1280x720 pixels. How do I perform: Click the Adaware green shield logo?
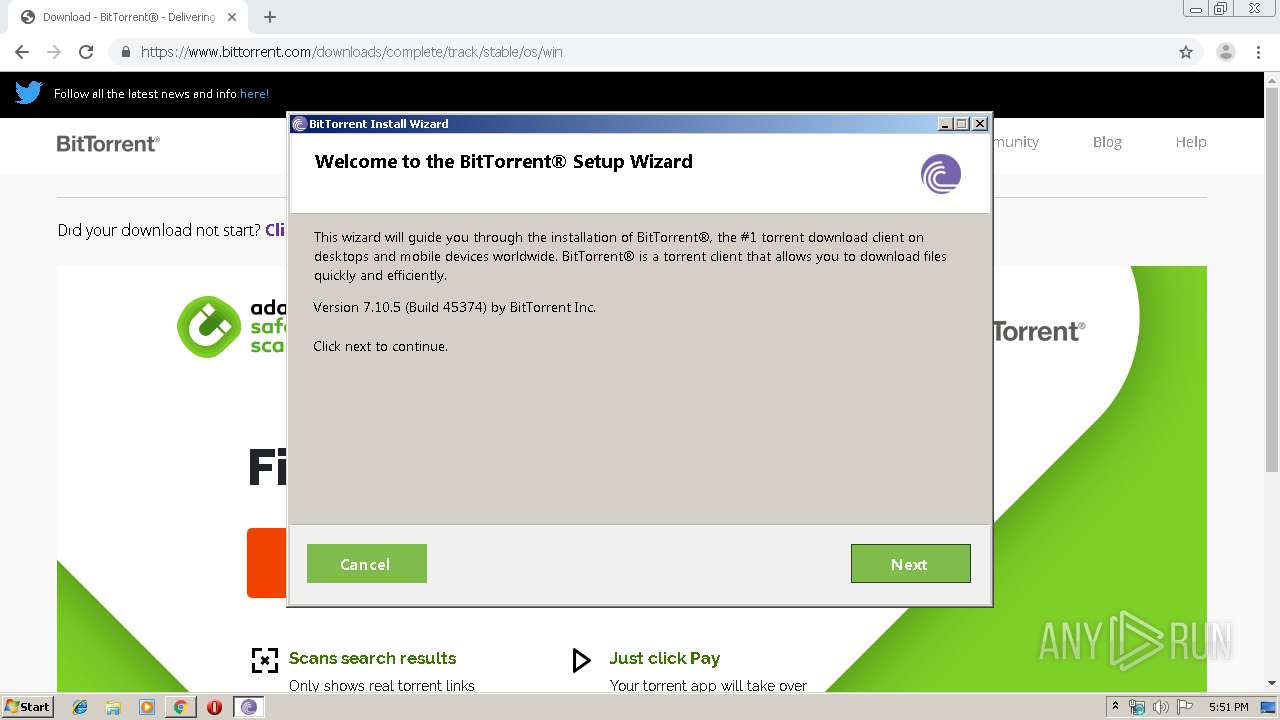(x=209, y=326)
